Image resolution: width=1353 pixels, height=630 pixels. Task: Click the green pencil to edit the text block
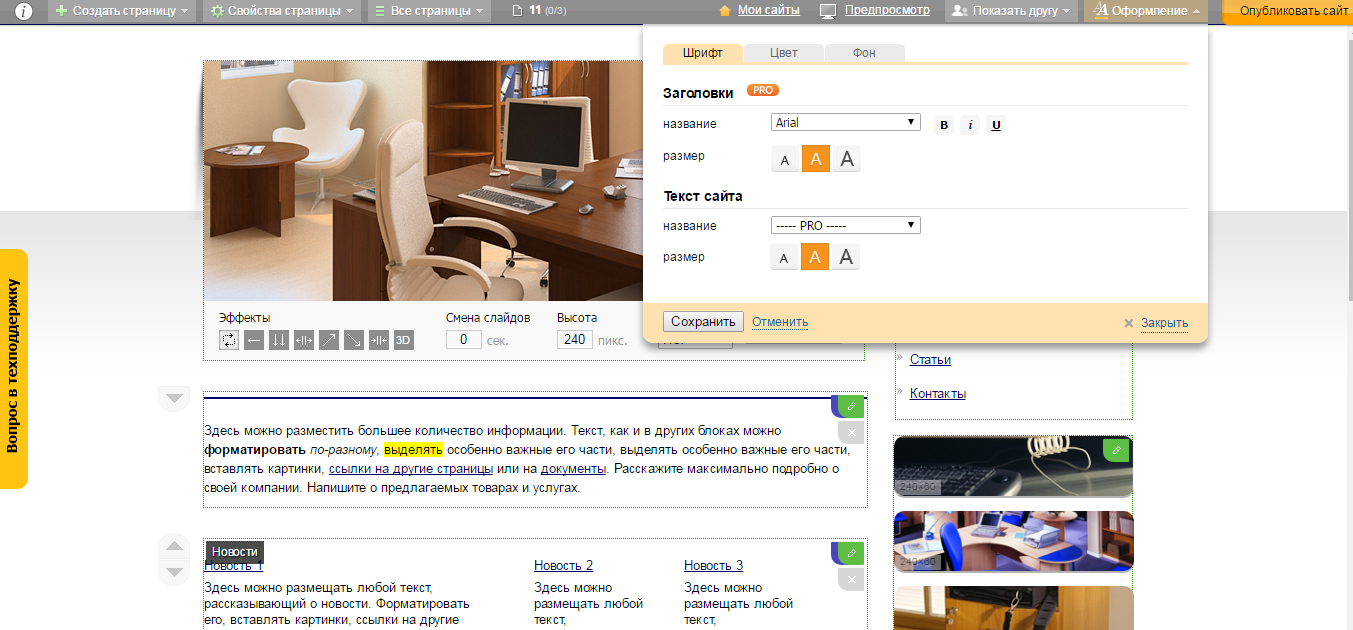coord(849,406)
